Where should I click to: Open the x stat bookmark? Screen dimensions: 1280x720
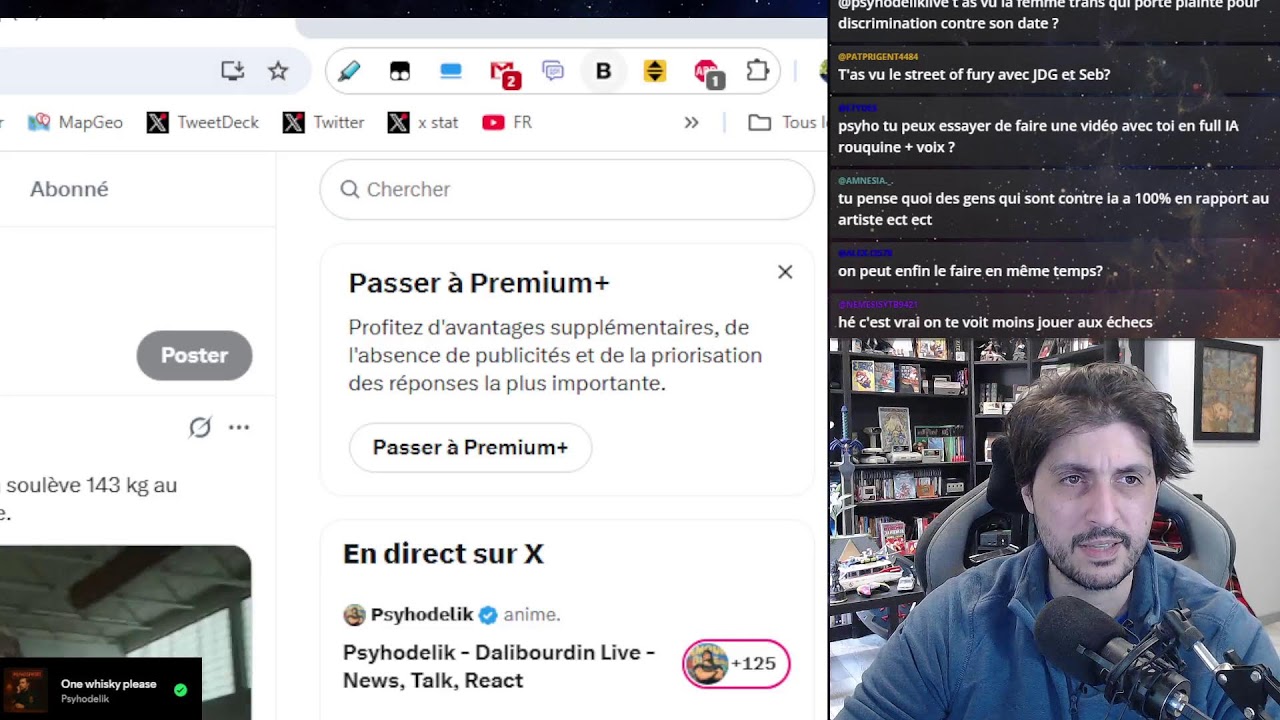422,122
